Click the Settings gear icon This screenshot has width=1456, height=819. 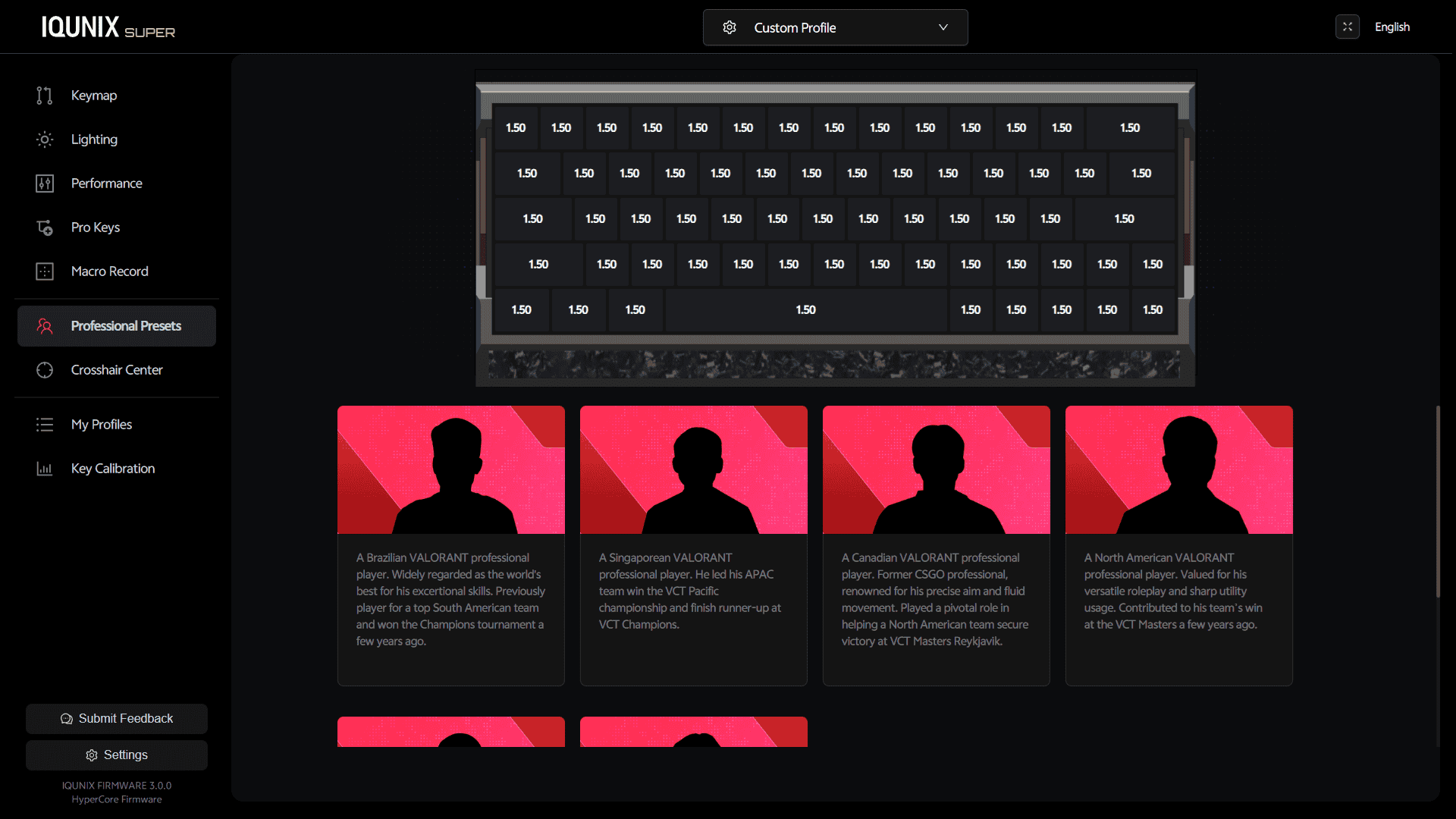92,755
